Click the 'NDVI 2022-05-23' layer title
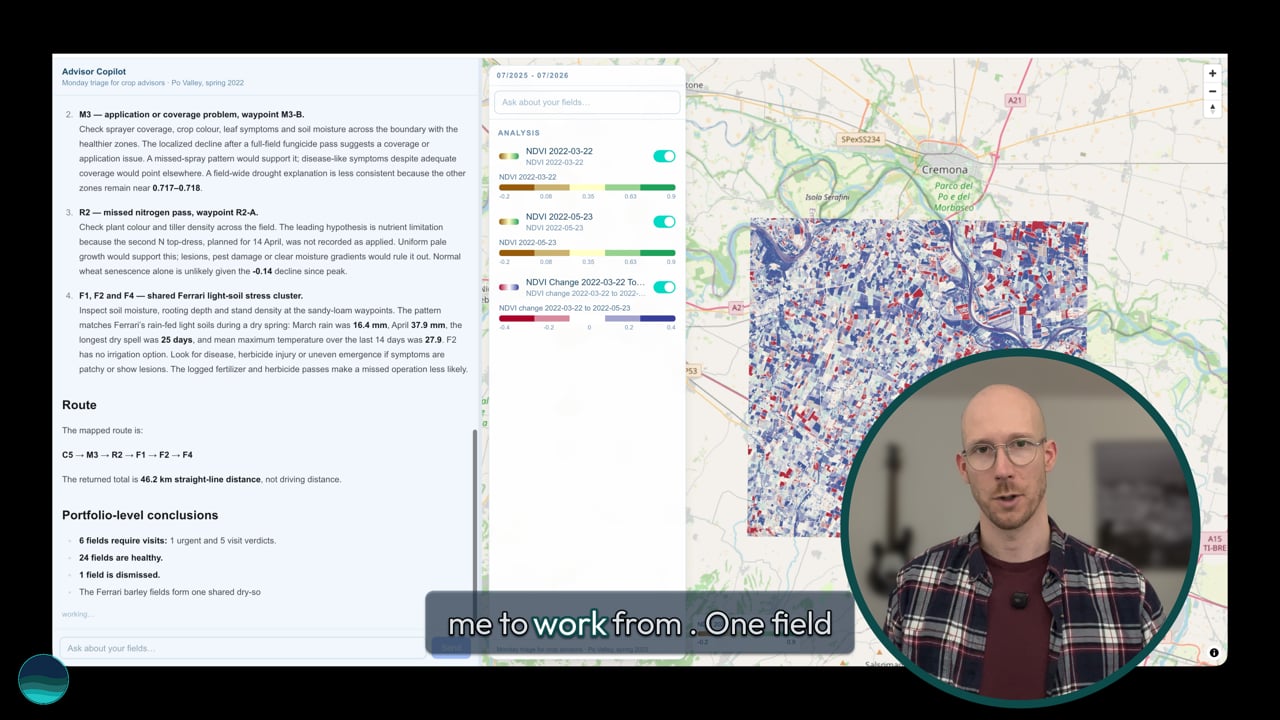The width and height of the screenshot is (1280, 720). pos(559,217)
